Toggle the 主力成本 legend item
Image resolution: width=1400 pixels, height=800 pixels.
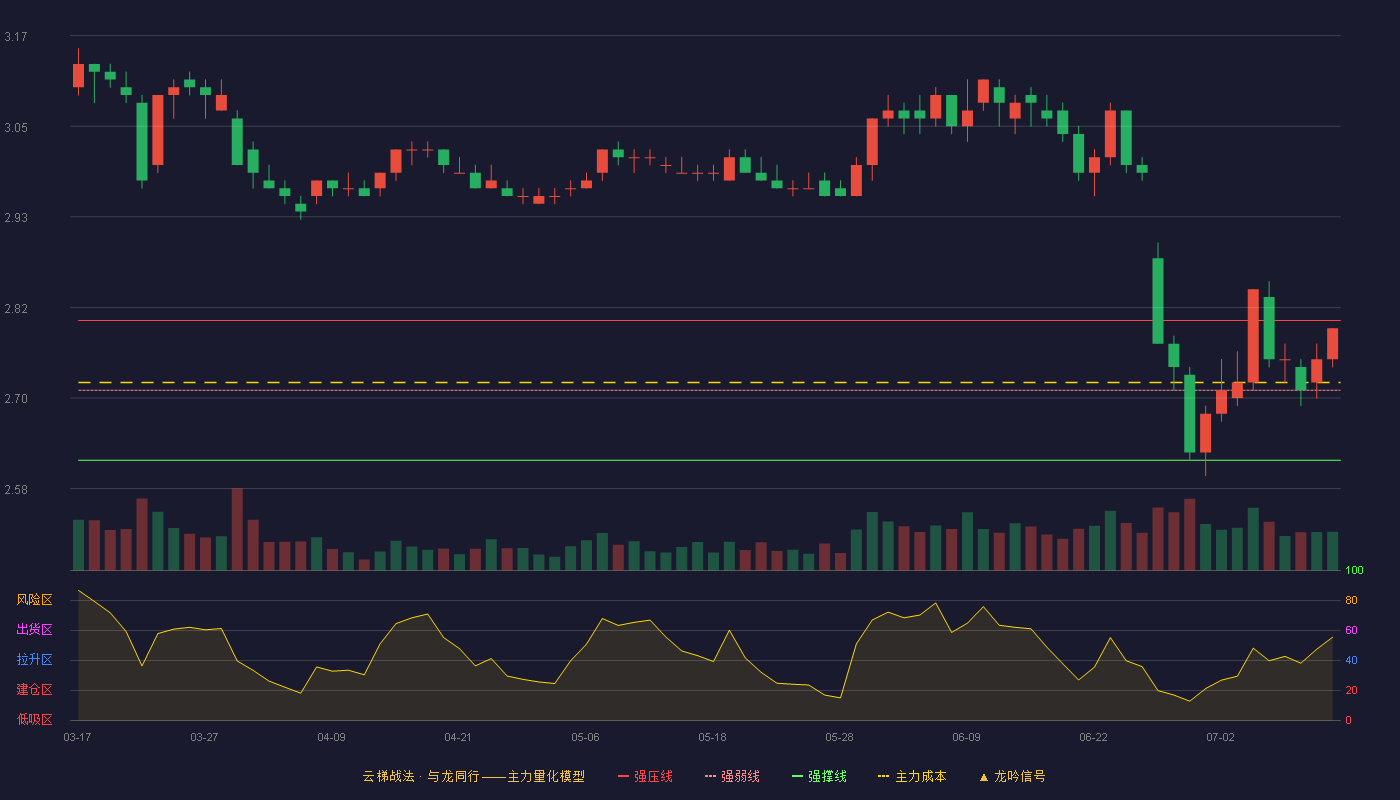(x=912, y=776)
